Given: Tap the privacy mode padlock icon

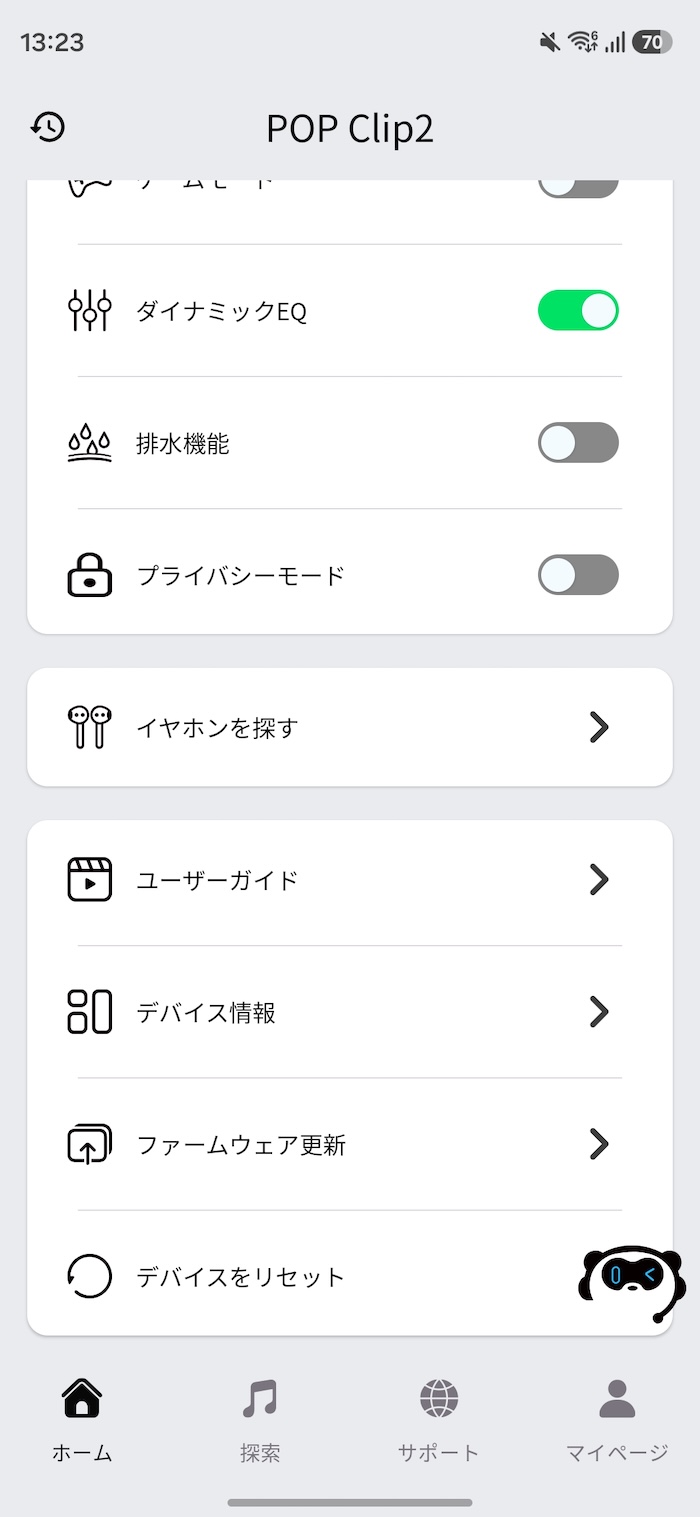Looking at the screenshot, I should [89, 575].
